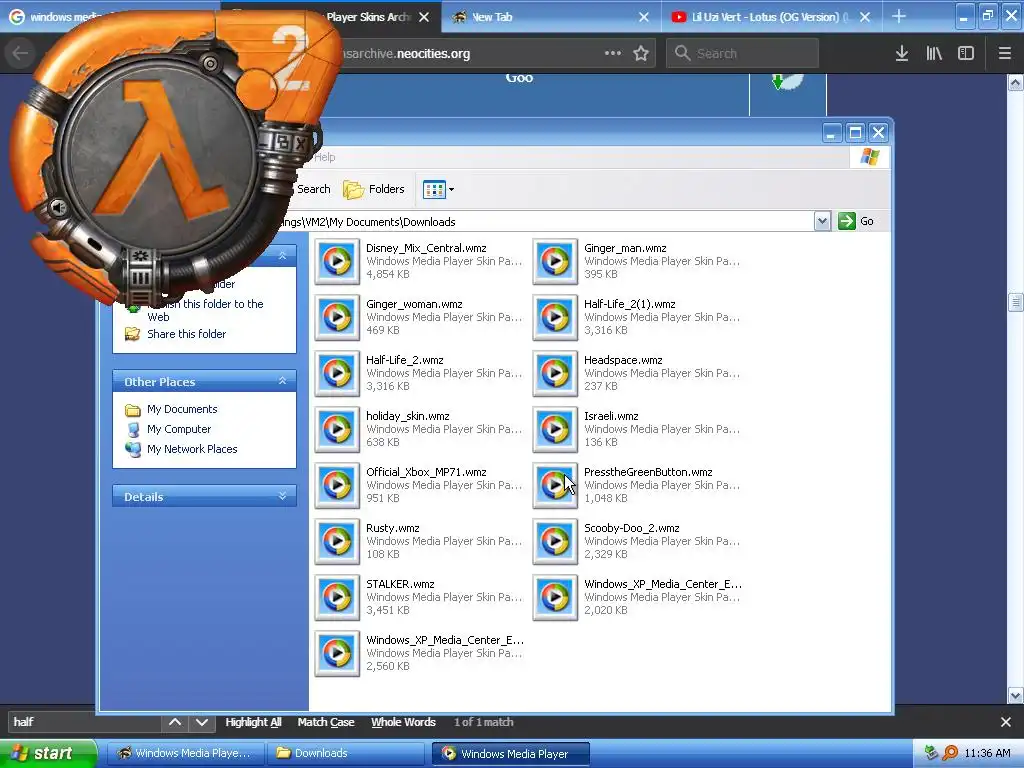Image resolution: width=1024 pixels, height=768 pixels.
Task: Click Publish this folder to the Web
Action: click(205, 311)
